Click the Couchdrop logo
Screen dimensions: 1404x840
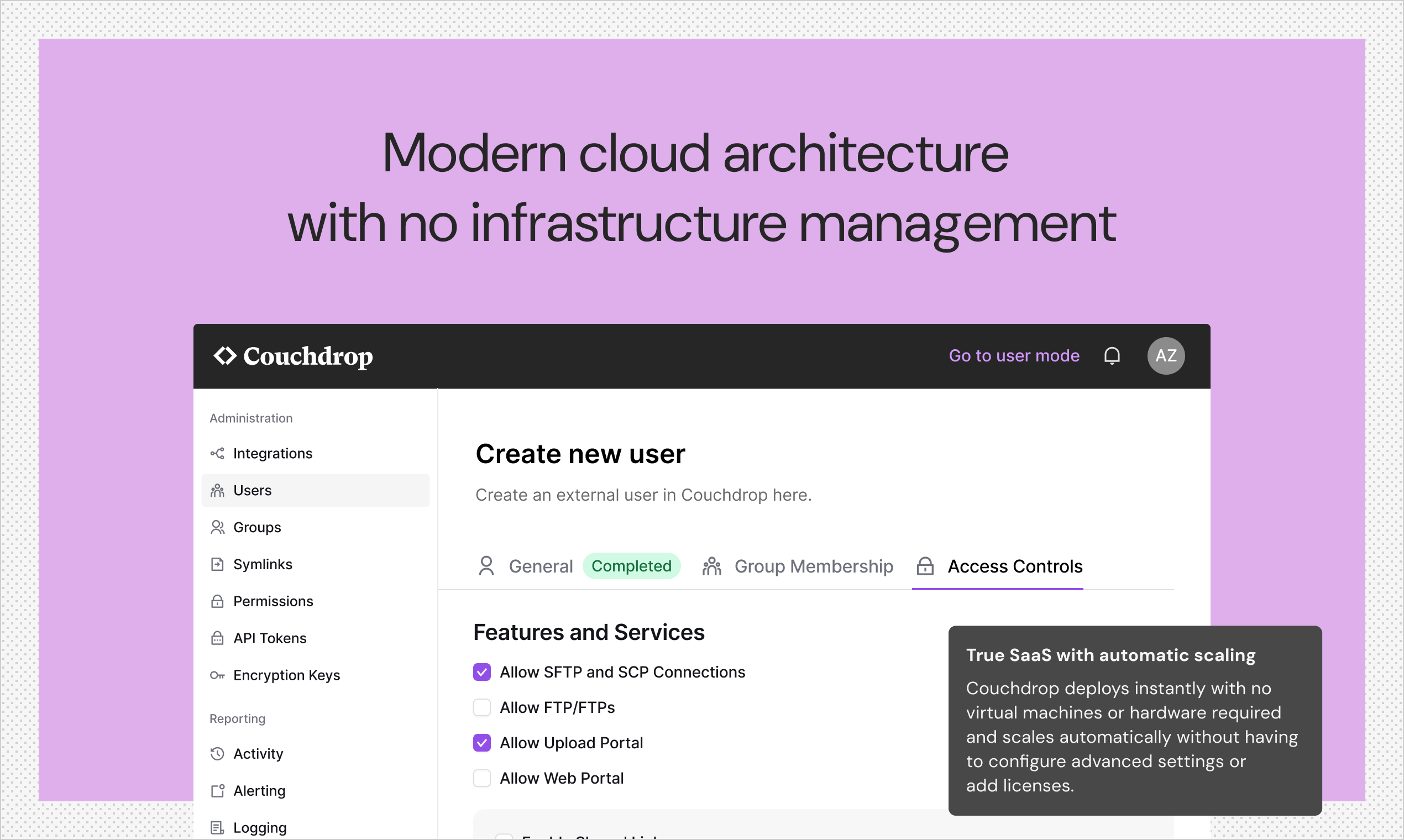[293, 356]
